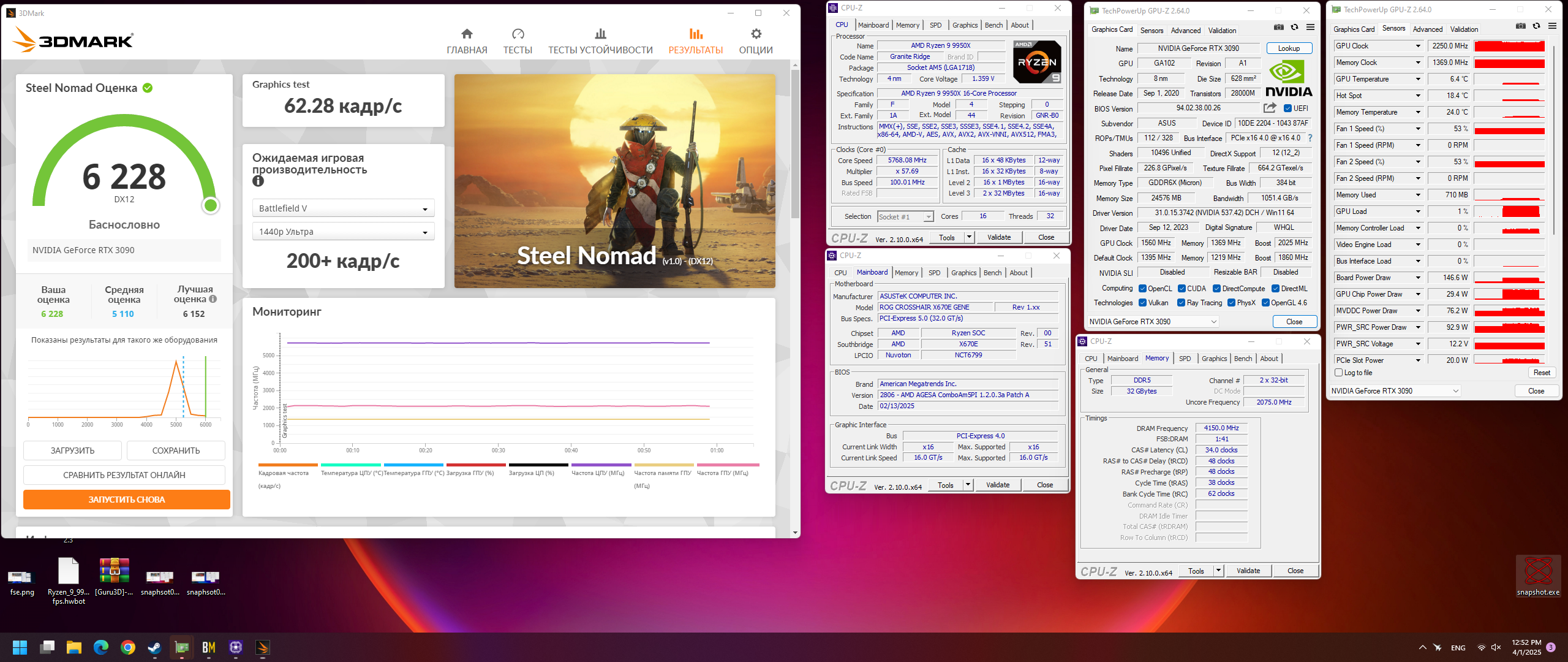Open Steam from the taskbar

[x=154, y=647]
